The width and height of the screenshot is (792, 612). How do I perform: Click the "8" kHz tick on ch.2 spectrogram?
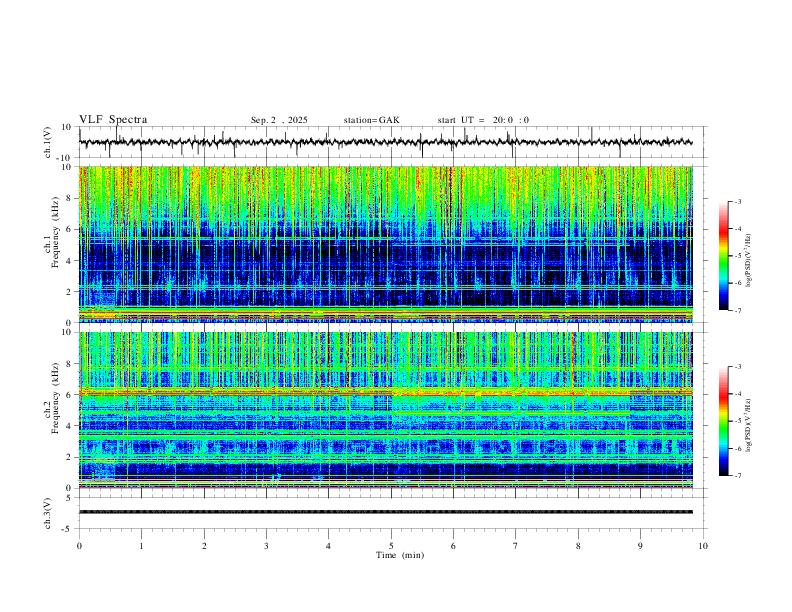point(70,364)
